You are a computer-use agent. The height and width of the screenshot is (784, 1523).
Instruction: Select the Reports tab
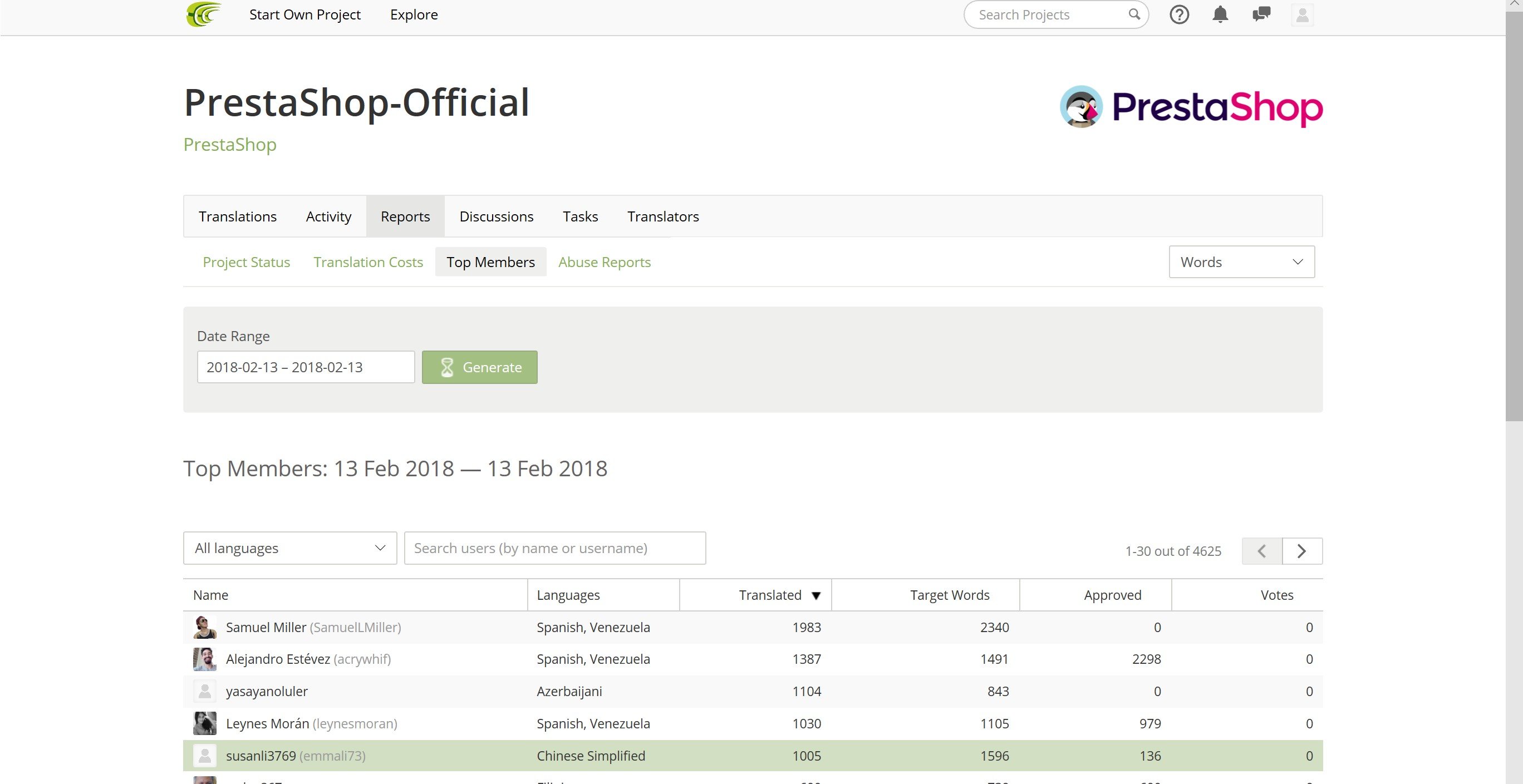point(405,216)
